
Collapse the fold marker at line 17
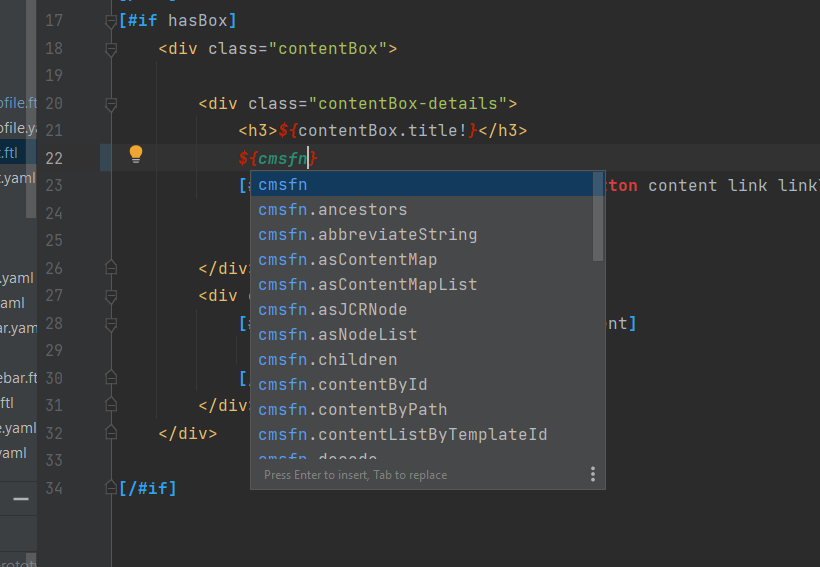(x=111, y=21)
